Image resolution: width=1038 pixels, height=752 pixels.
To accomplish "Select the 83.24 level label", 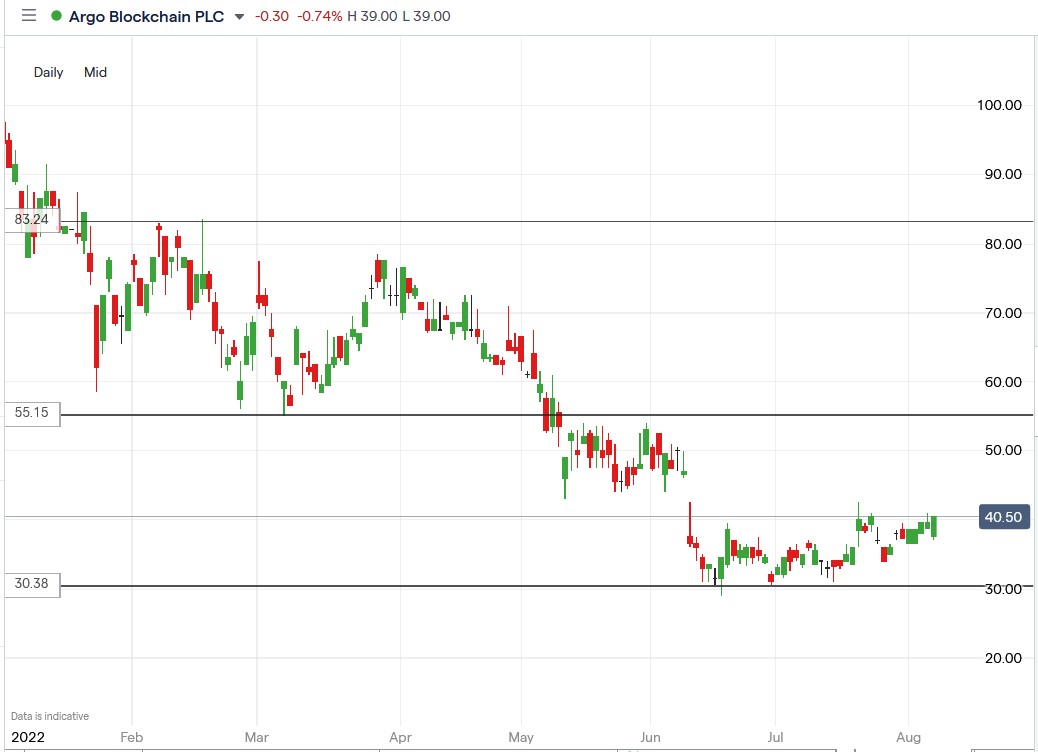I will 32,219.
